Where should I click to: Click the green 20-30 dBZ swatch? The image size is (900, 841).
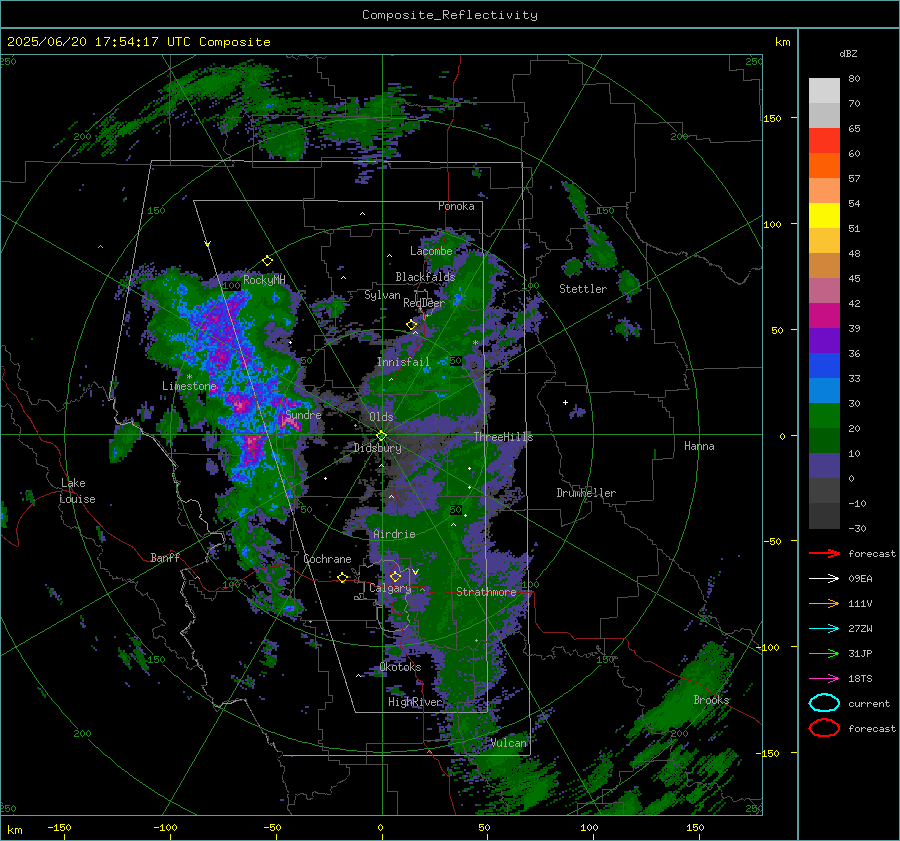pos(824,416)
